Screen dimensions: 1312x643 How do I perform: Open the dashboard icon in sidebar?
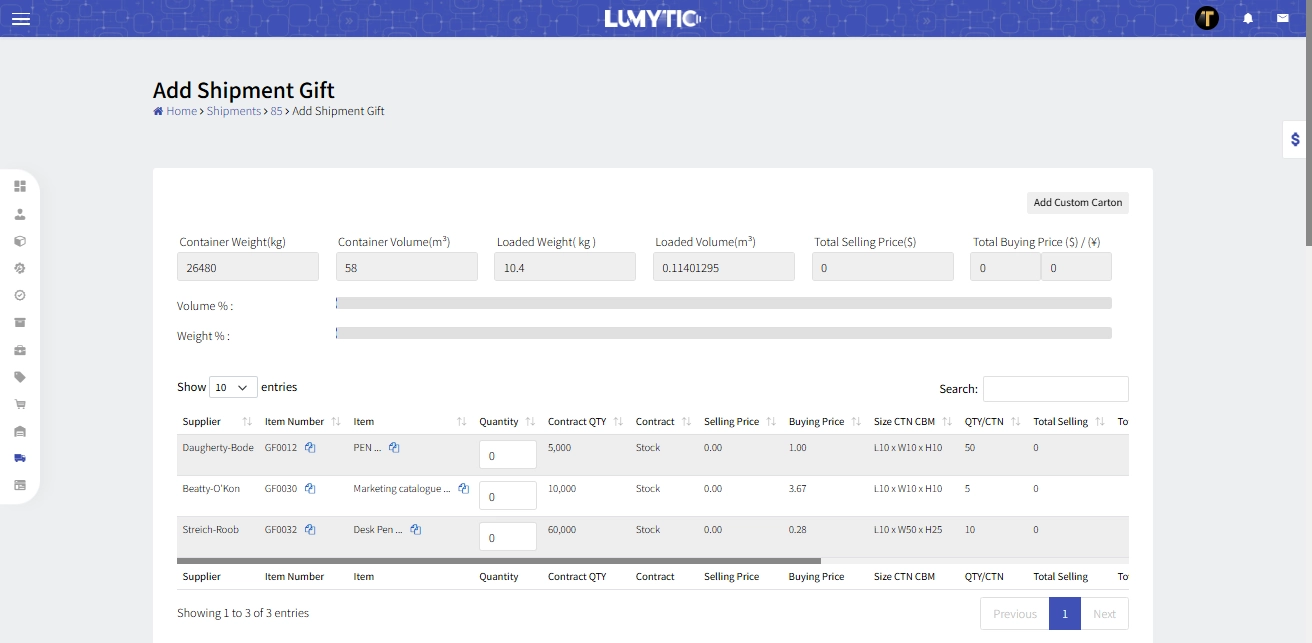click(x=20, y=186)
